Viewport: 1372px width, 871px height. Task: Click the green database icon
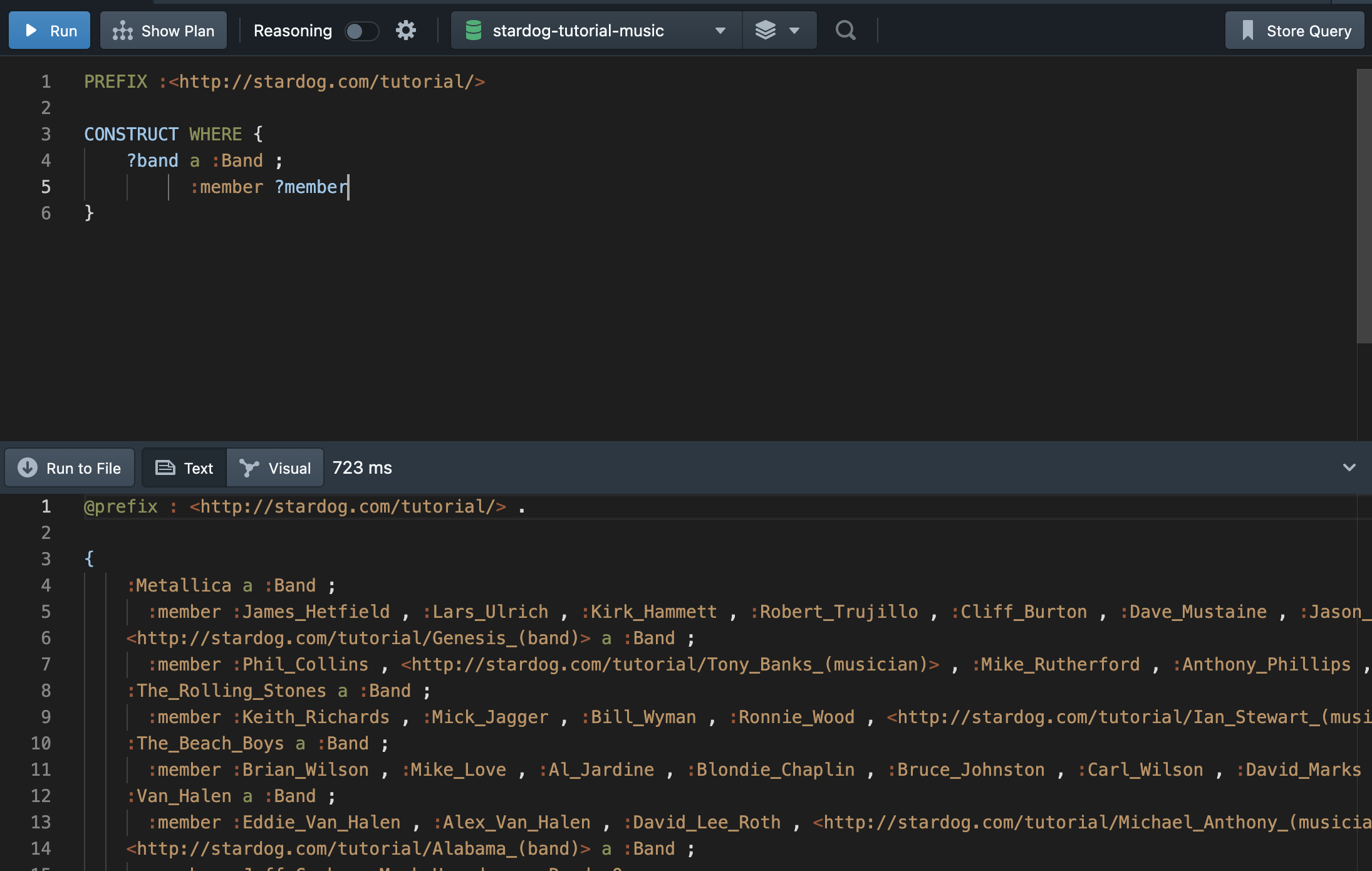coord(474,30)
